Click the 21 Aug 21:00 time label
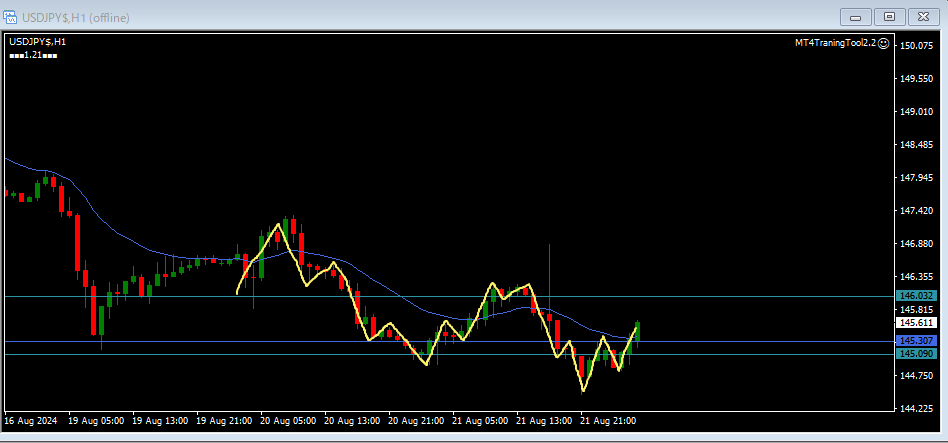The image size is (948, 443). coord(609,420)
